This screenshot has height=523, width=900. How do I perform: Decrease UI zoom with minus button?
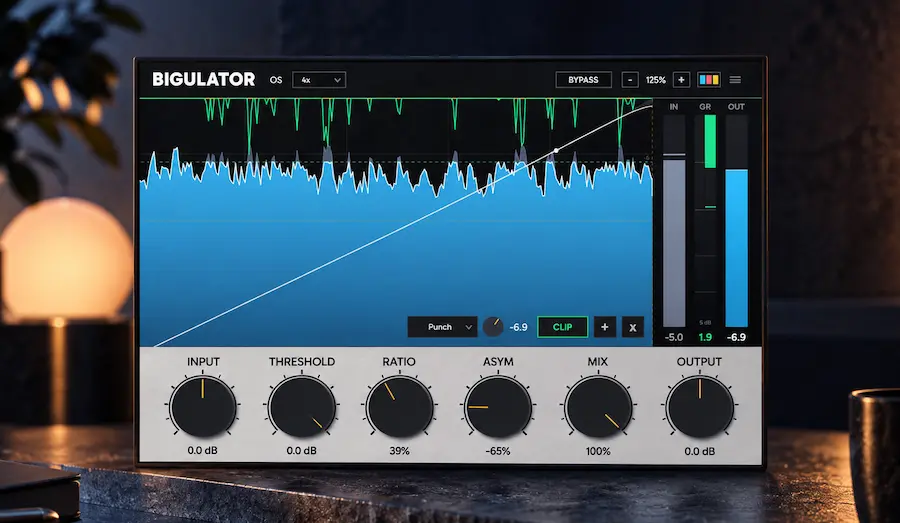click(x=630, y=80)
